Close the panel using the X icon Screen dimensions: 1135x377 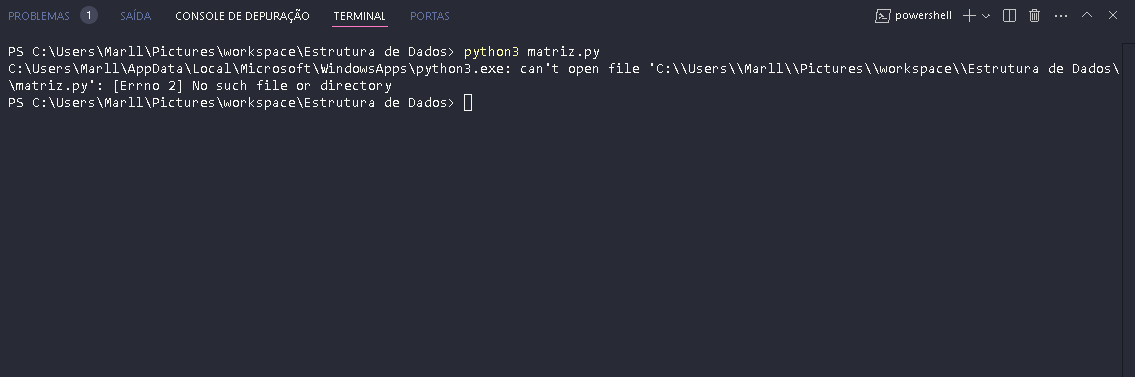coord(1113,15)
